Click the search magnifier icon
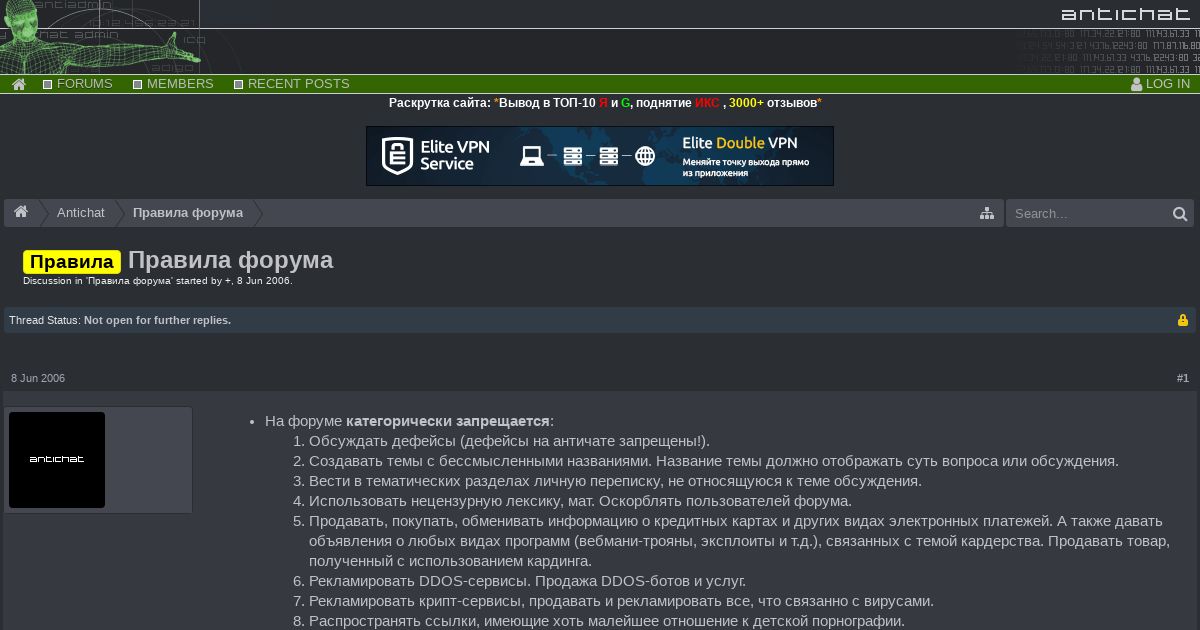 (x=1180, y=213)
